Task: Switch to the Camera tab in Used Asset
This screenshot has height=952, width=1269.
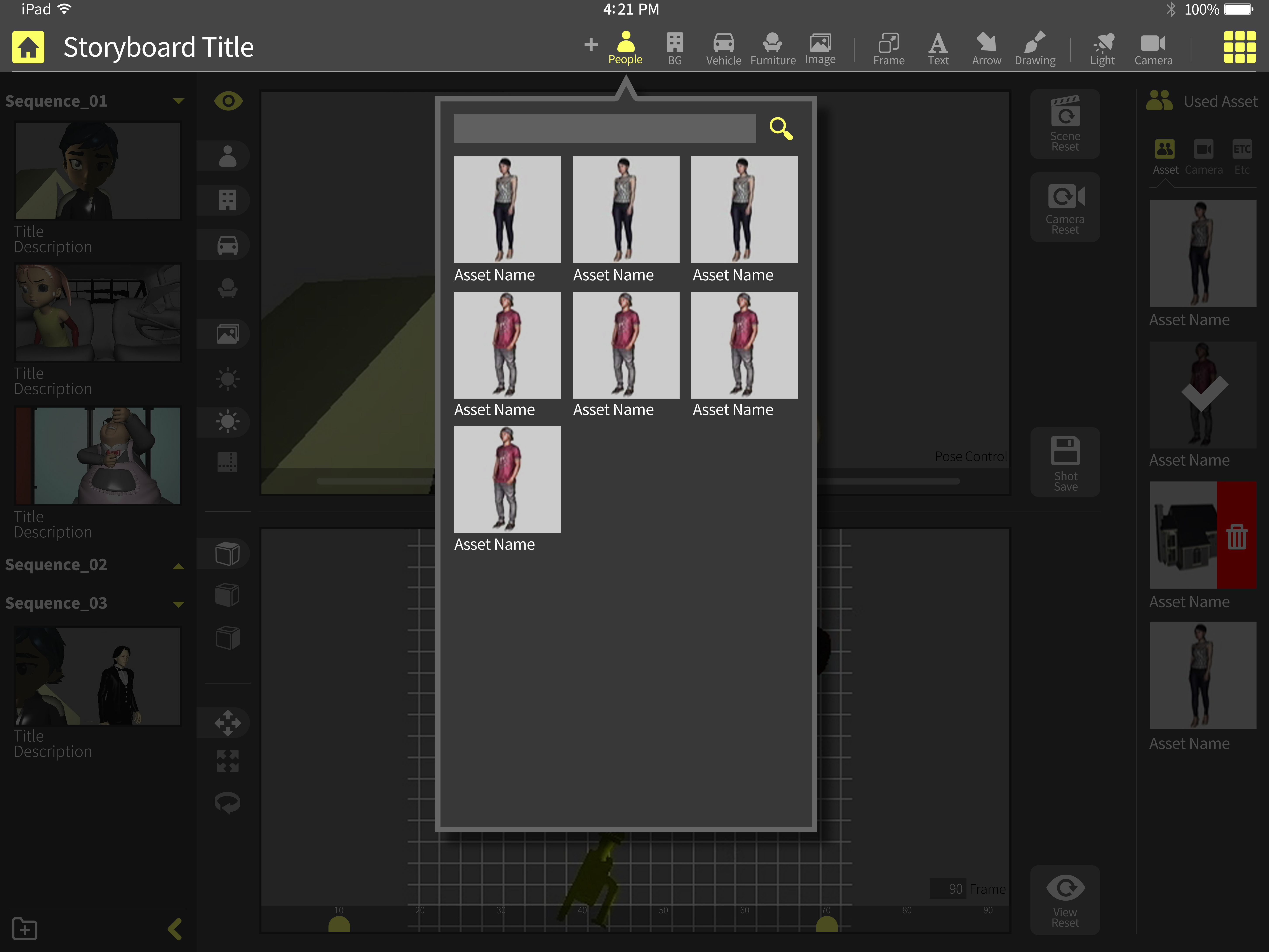Action: click(x=1204, y=157)
